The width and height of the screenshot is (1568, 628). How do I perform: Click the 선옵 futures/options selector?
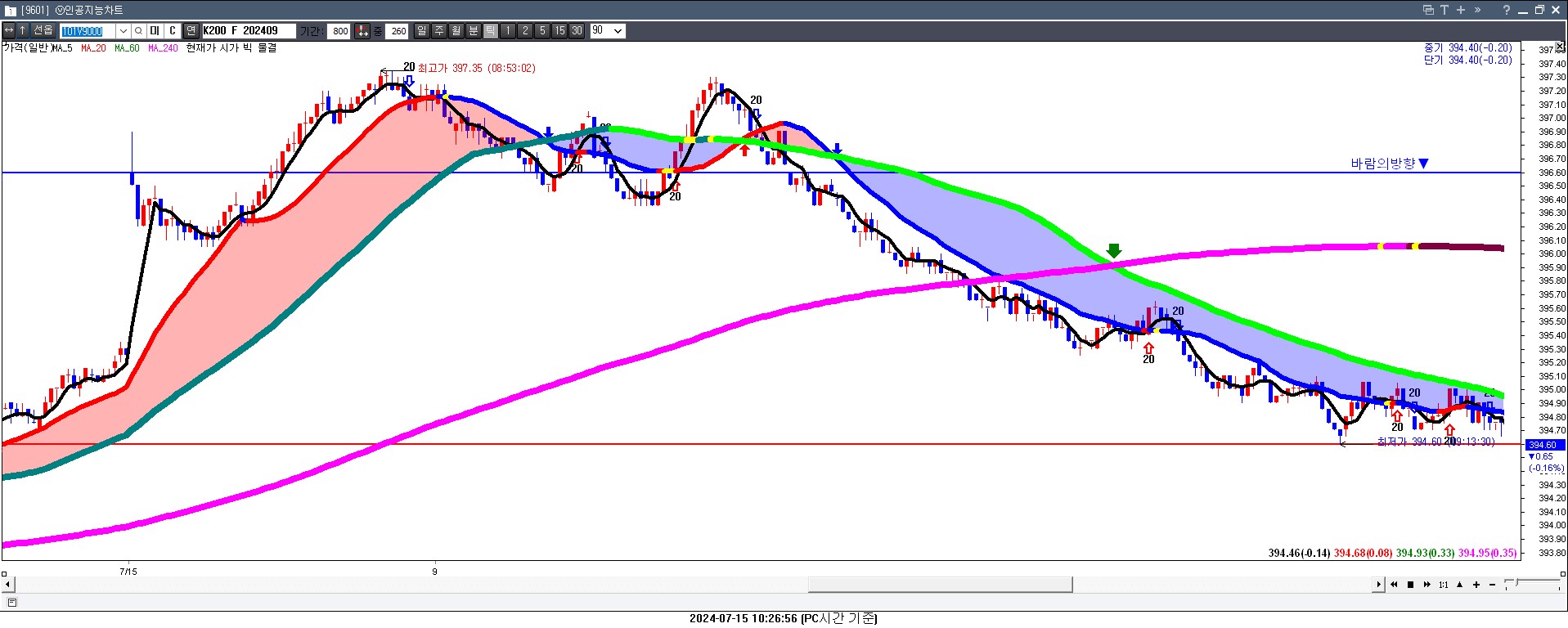[43, 30]
